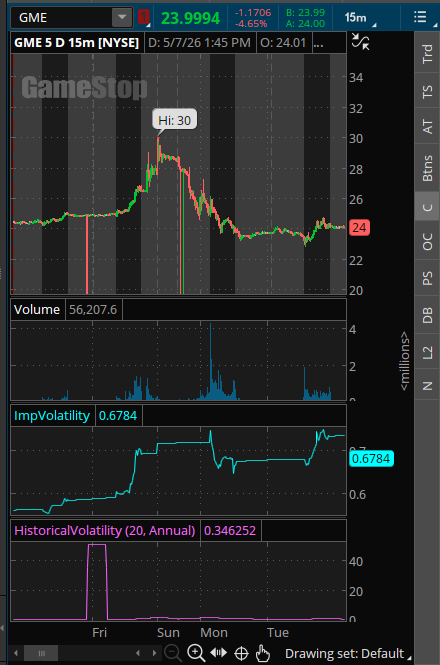Viewport: 440px width, 665px height.
Task: Click the pan left-right arrows icon
Action: point(219,652)
